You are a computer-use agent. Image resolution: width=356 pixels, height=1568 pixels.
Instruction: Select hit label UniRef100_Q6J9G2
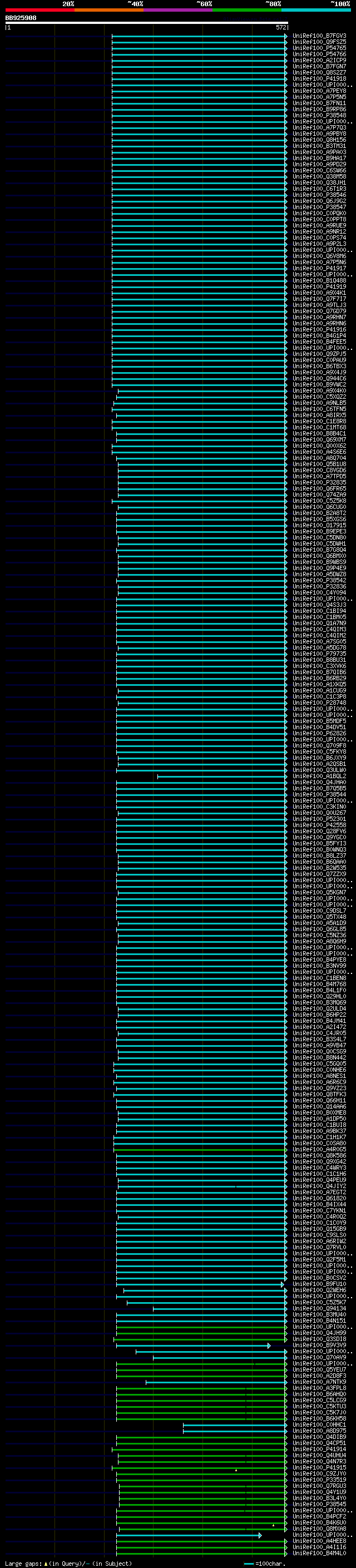tap(319, 201)
